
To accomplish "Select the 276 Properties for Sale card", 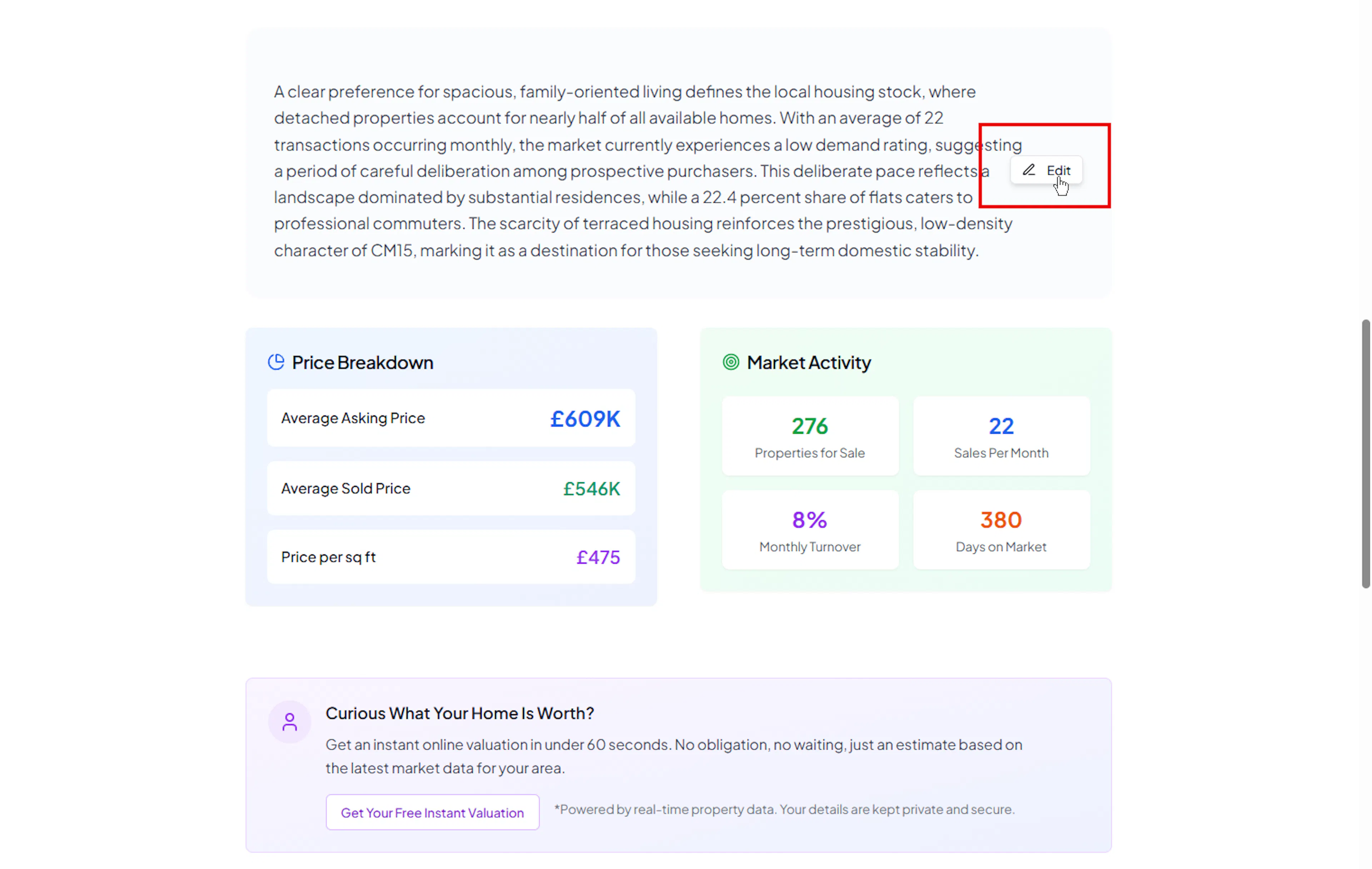I will tap(810, 436).
